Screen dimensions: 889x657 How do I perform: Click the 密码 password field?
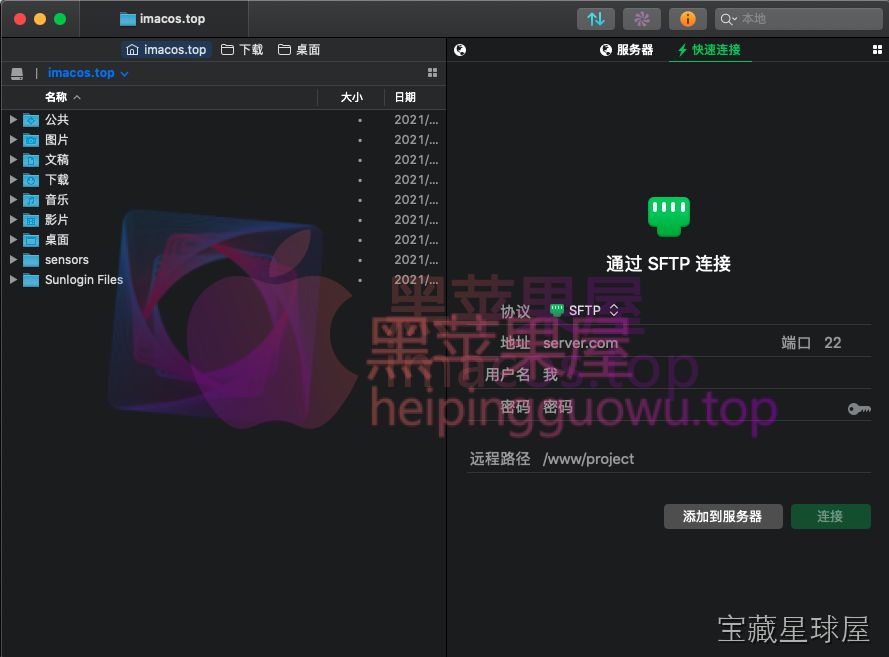[x=692, y=407]
